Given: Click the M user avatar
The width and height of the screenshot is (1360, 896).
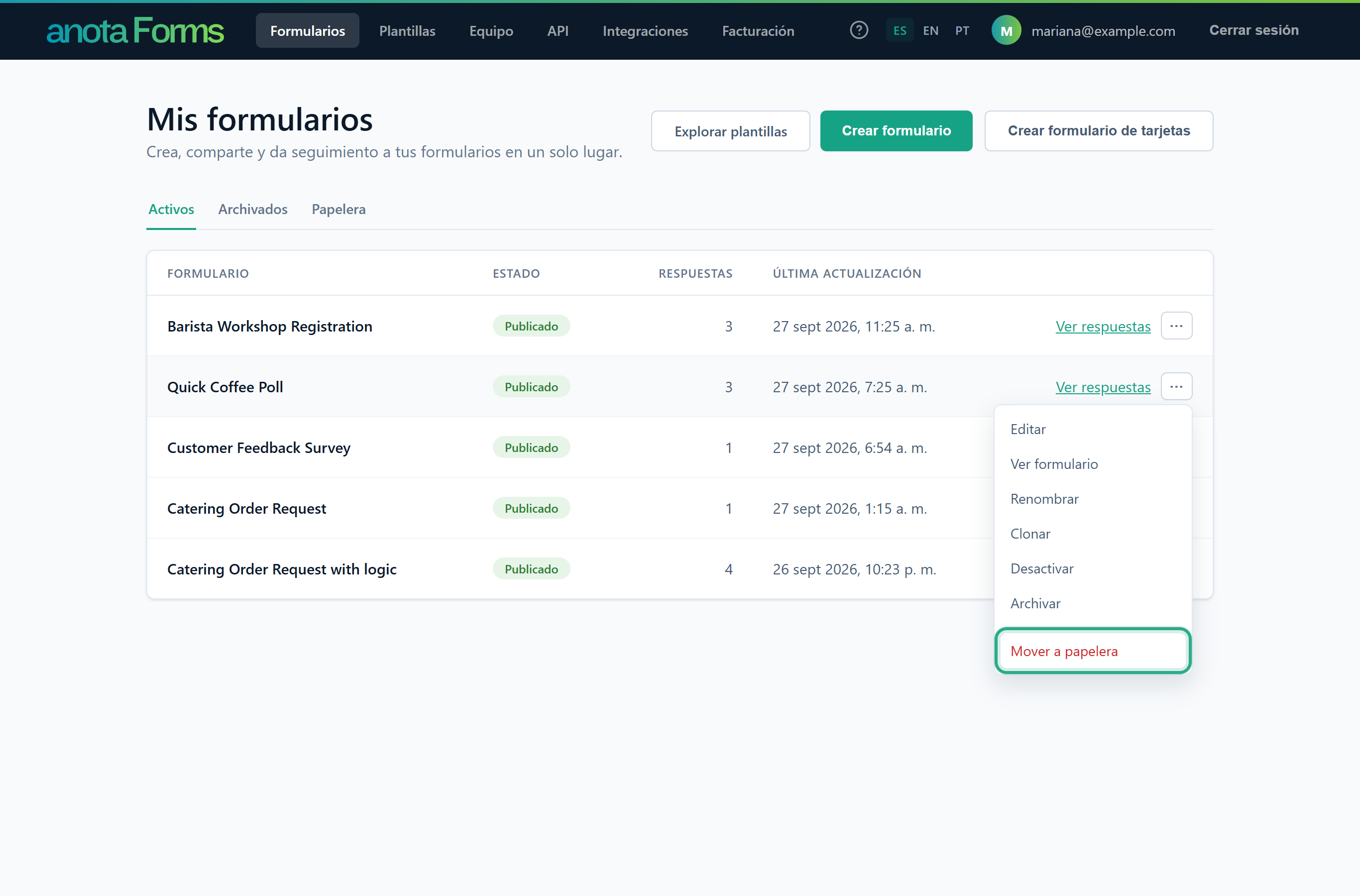Looking at the screenshot, I should point(1006,30).
